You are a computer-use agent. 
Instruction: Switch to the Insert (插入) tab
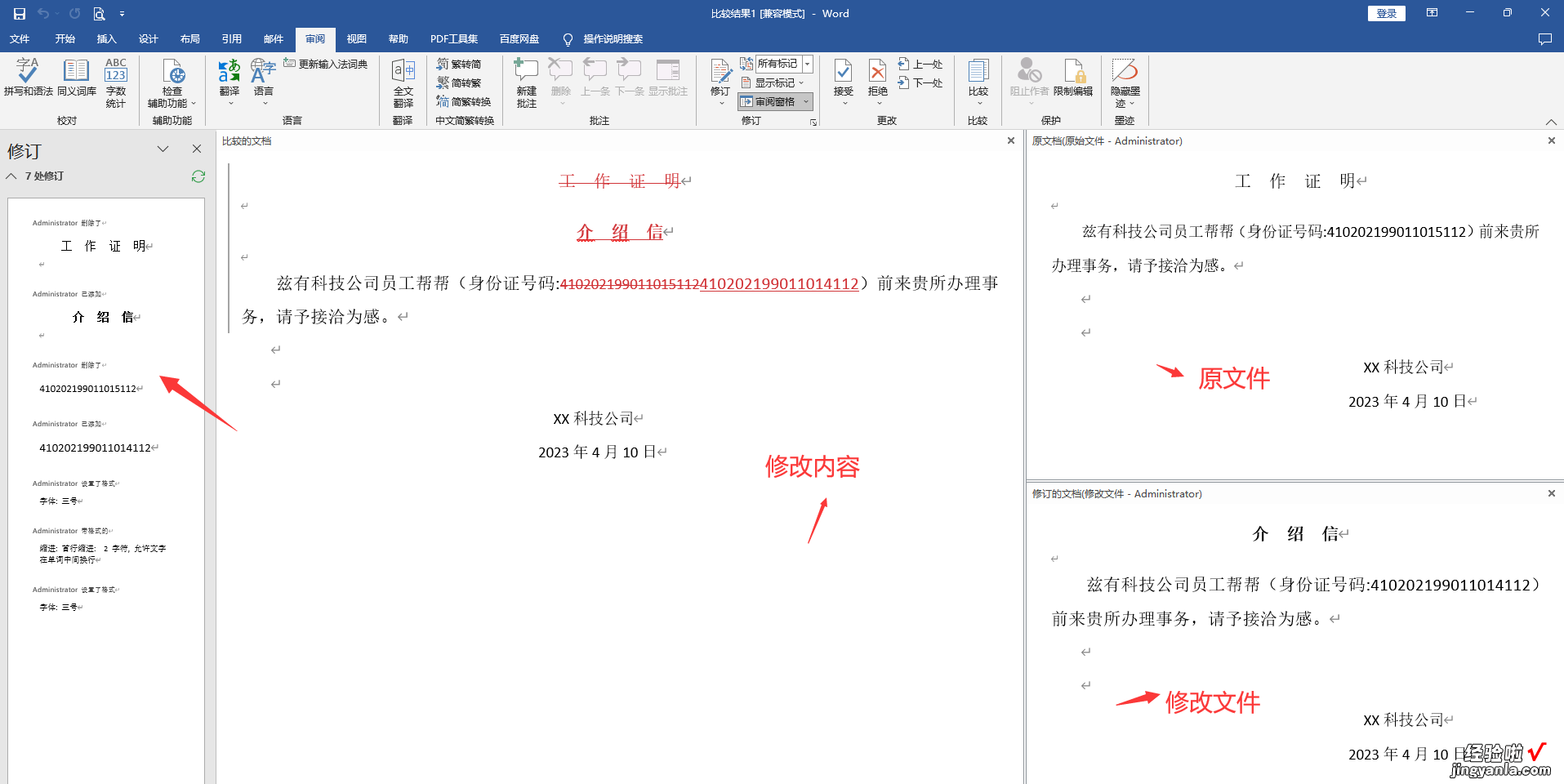coord(107,39)
